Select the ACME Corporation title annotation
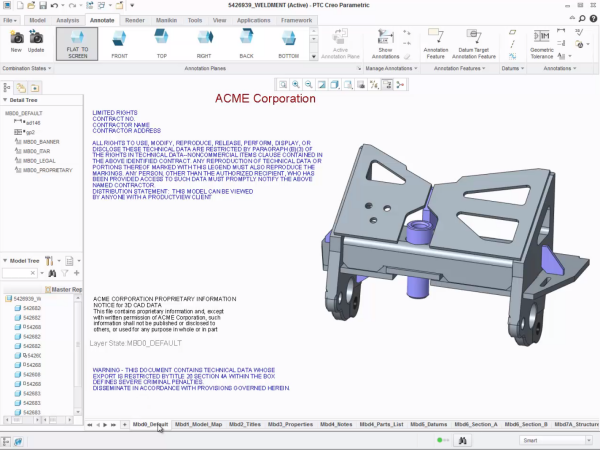 pos(265,99)
